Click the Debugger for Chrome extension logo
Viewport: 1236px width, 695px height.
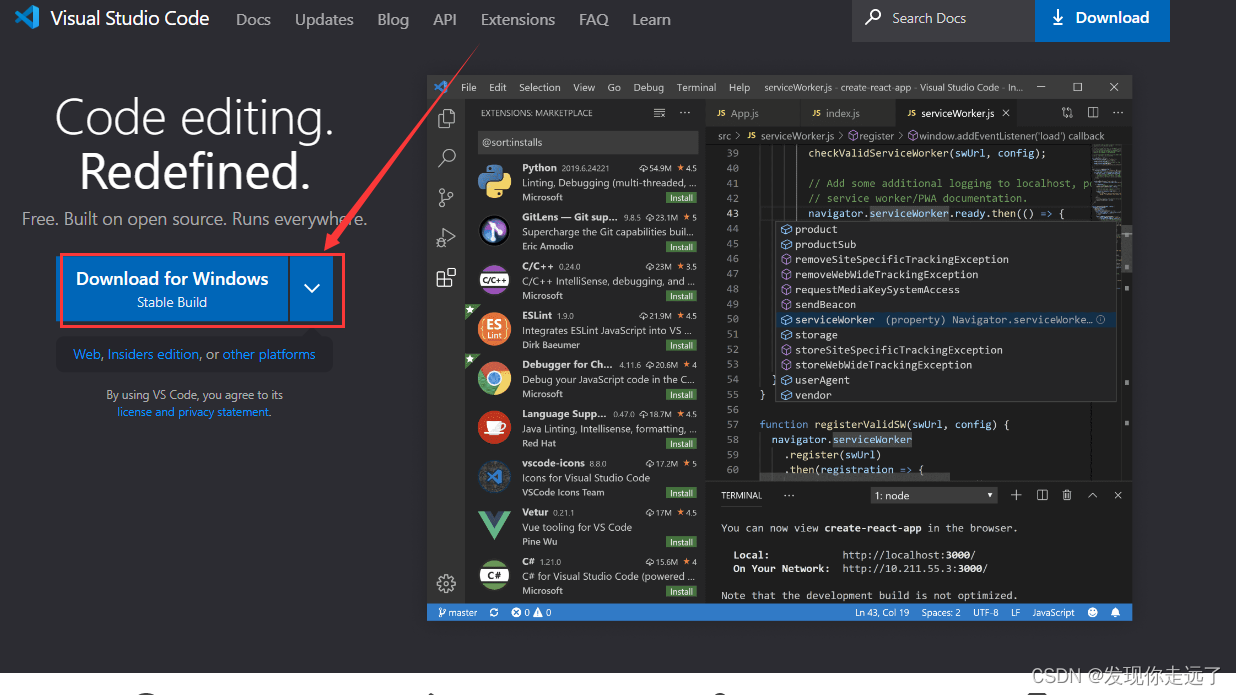(494, 378)
